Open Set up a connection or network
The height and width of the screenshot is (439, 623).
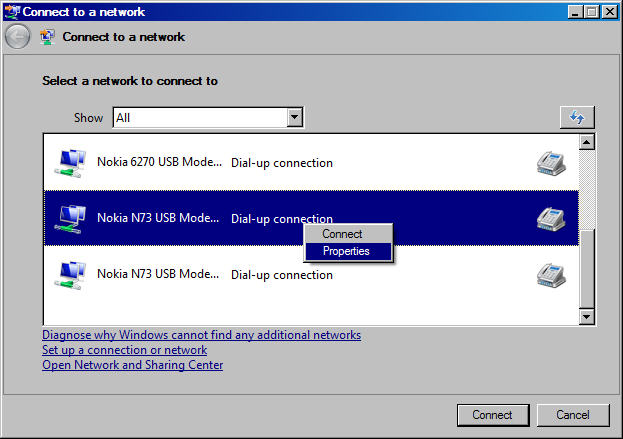coord(124,350)
